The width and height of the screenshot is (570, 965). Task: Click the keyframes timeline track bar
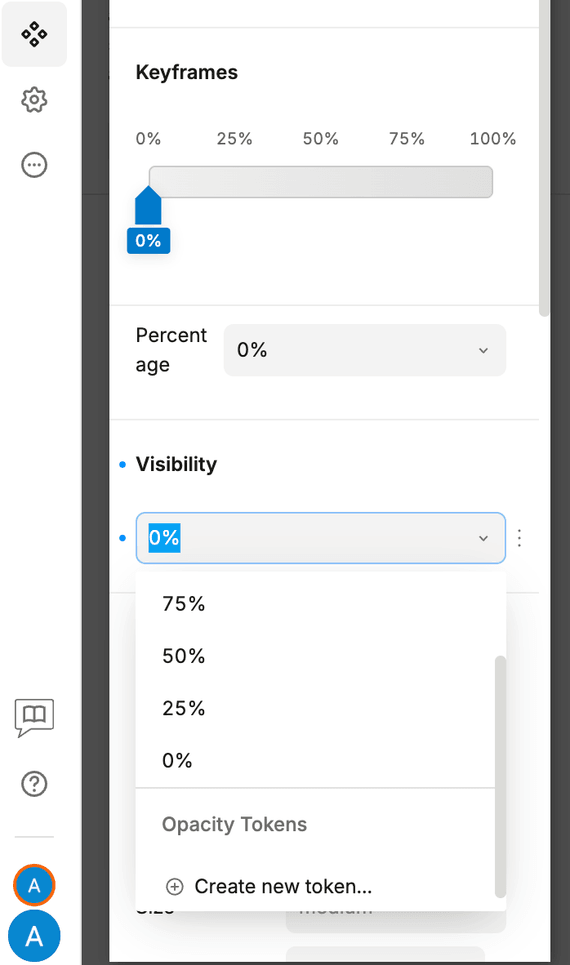pyautogui.click(x=321, y=182)
